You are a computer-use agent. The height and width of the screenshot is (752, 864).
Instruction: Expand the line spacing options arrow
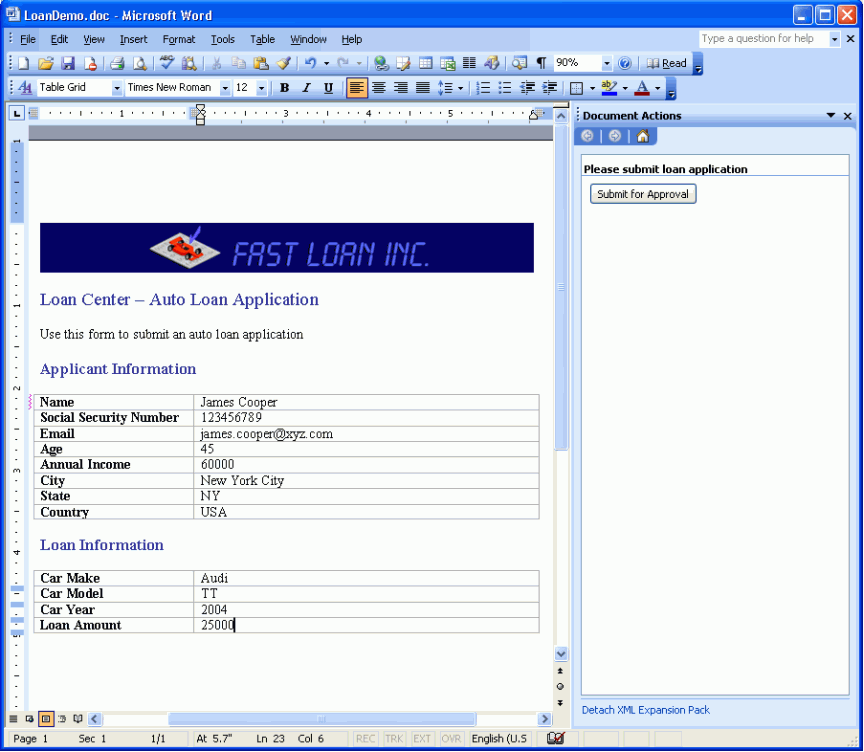460,88
